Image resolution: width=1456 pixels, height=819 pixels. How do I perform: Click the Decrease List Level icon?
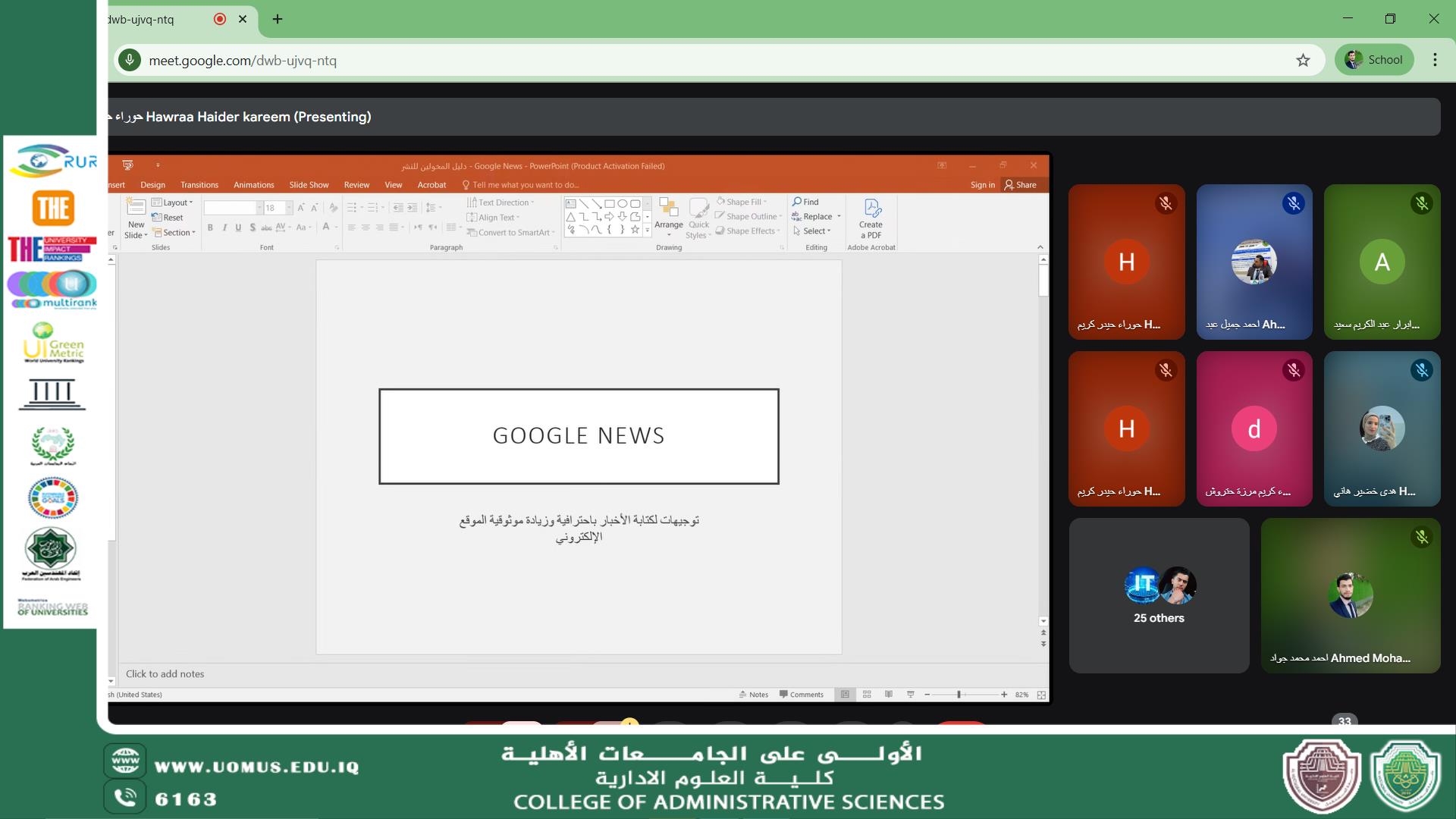pyautogui.click(x=398, y=208)
